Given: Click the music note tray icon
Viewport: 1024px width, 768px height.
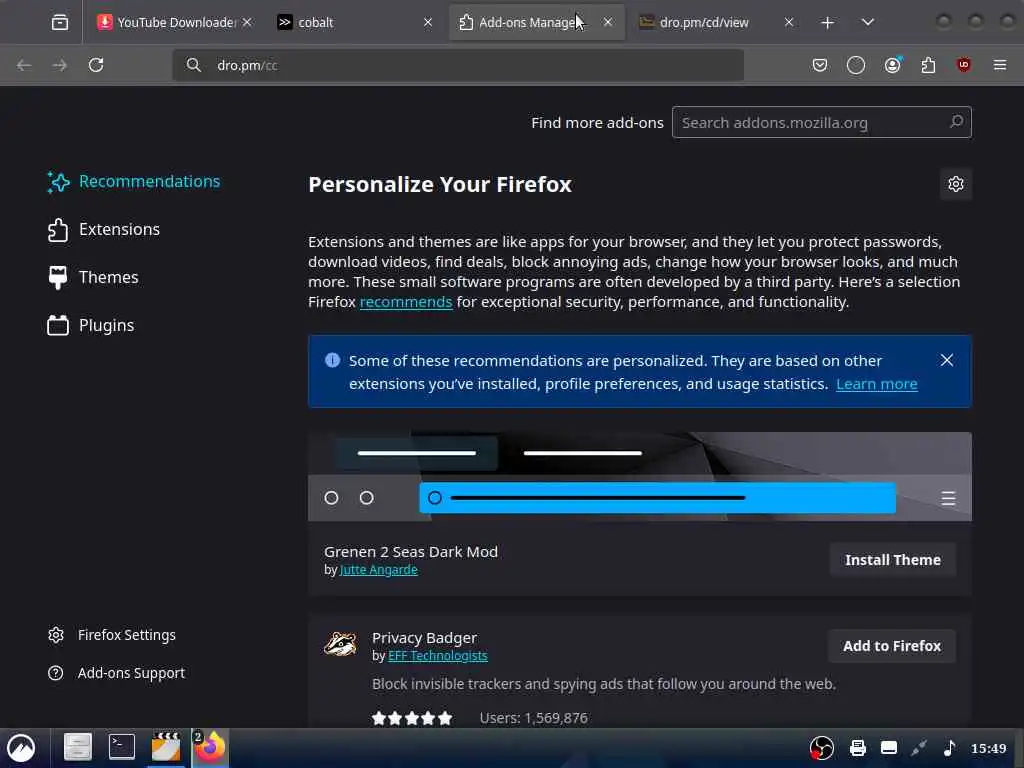Looking at the screenshot, I should point(950,748).
